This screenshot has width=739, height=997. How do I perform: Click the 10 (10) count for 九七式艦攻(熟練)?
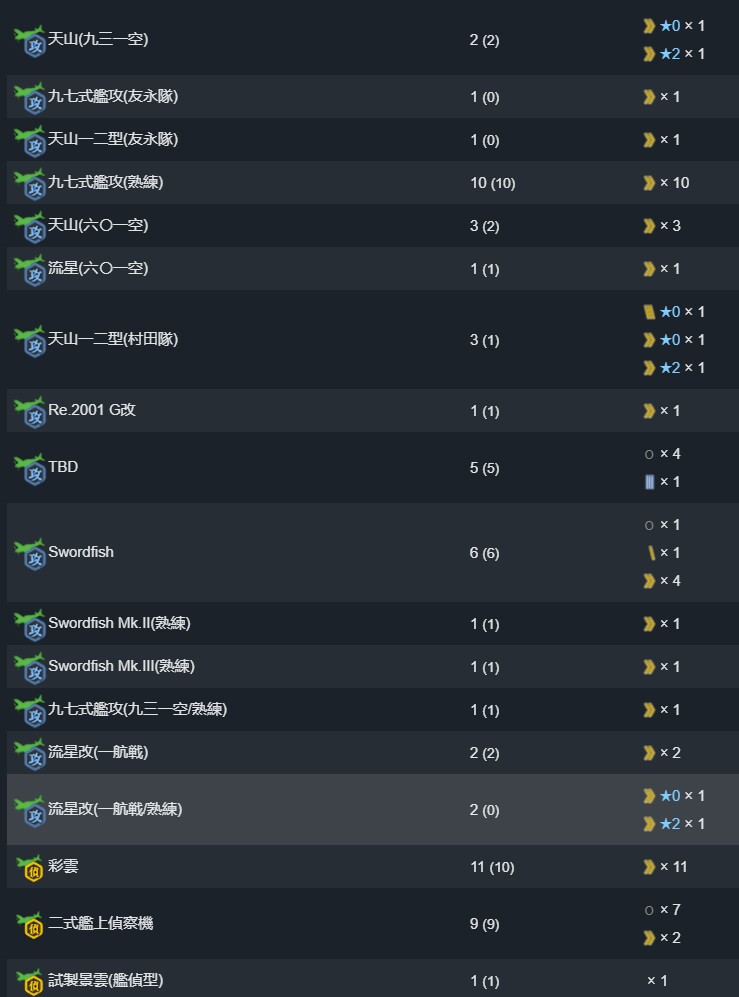[x=493, y=183]
